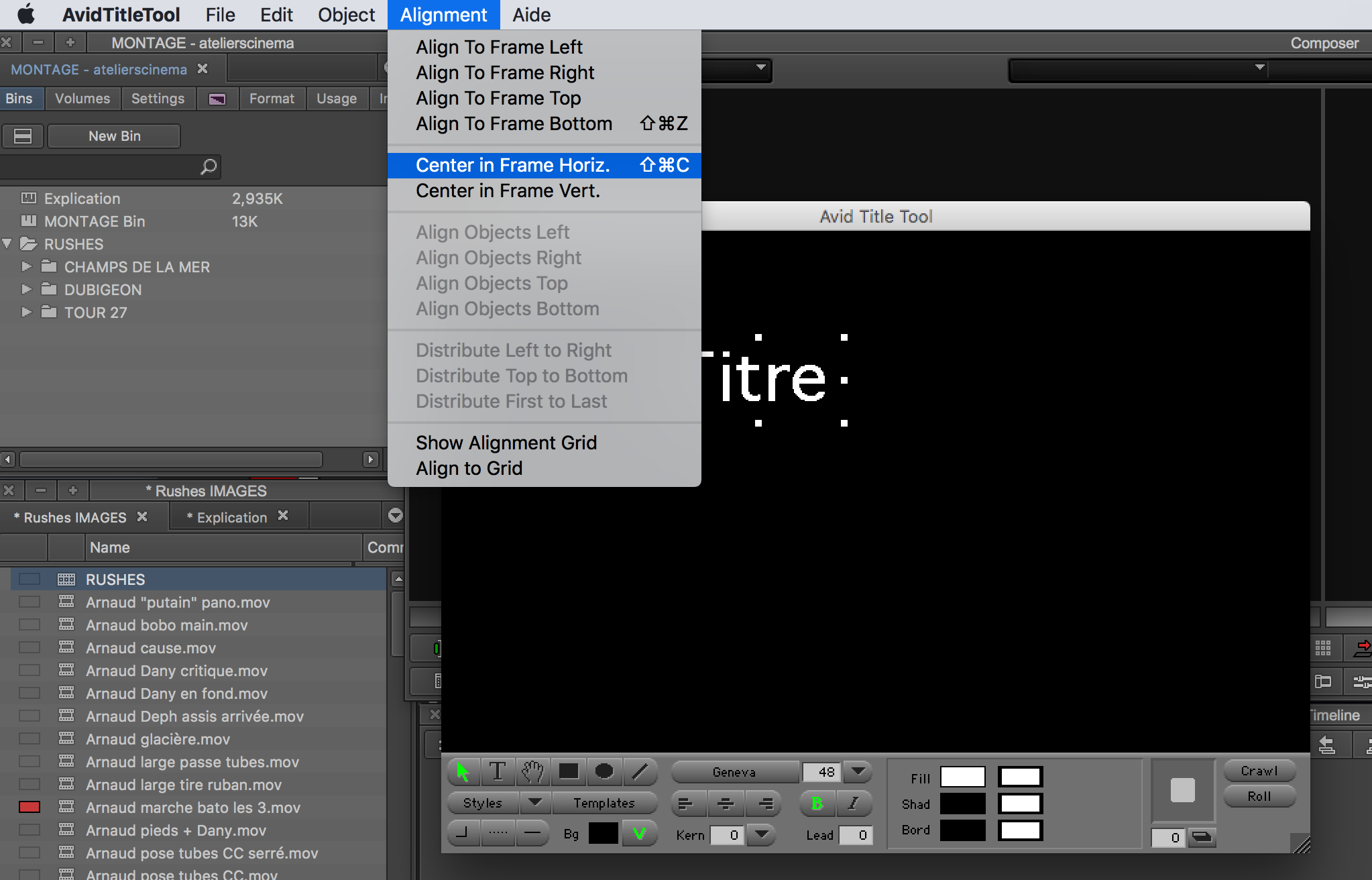The height and width of the screenshot is (880, 1372).
Task: Click the Explication bin icon
Action: pos(28,198)
